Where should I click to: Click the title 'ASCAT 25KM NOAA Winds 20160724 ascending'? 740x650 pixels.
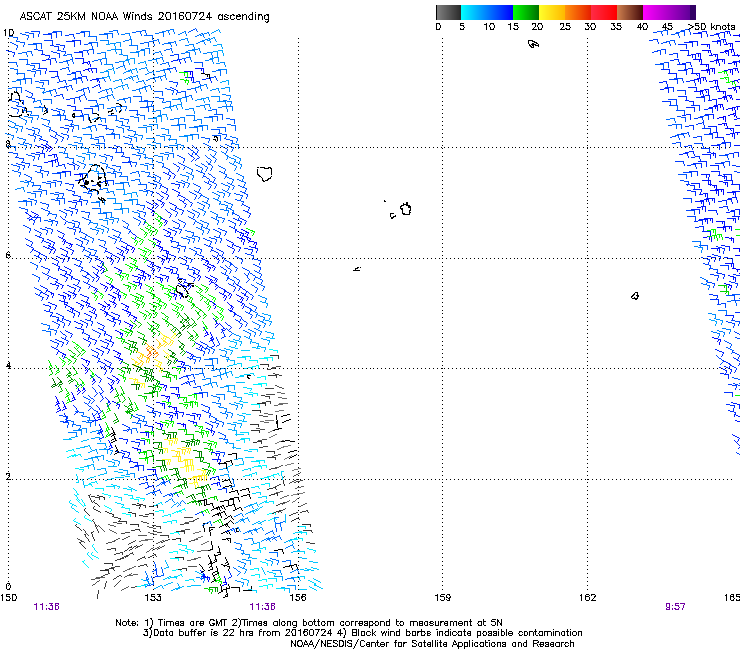[x=144, y=17]
